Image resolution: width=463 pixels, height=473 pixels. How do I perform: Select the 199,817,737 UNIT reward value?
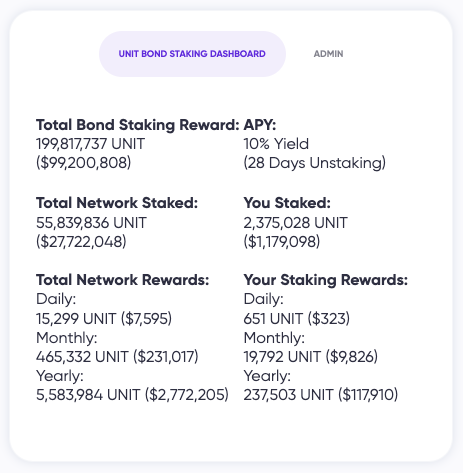pyautogui.click(x=90, y=144)
